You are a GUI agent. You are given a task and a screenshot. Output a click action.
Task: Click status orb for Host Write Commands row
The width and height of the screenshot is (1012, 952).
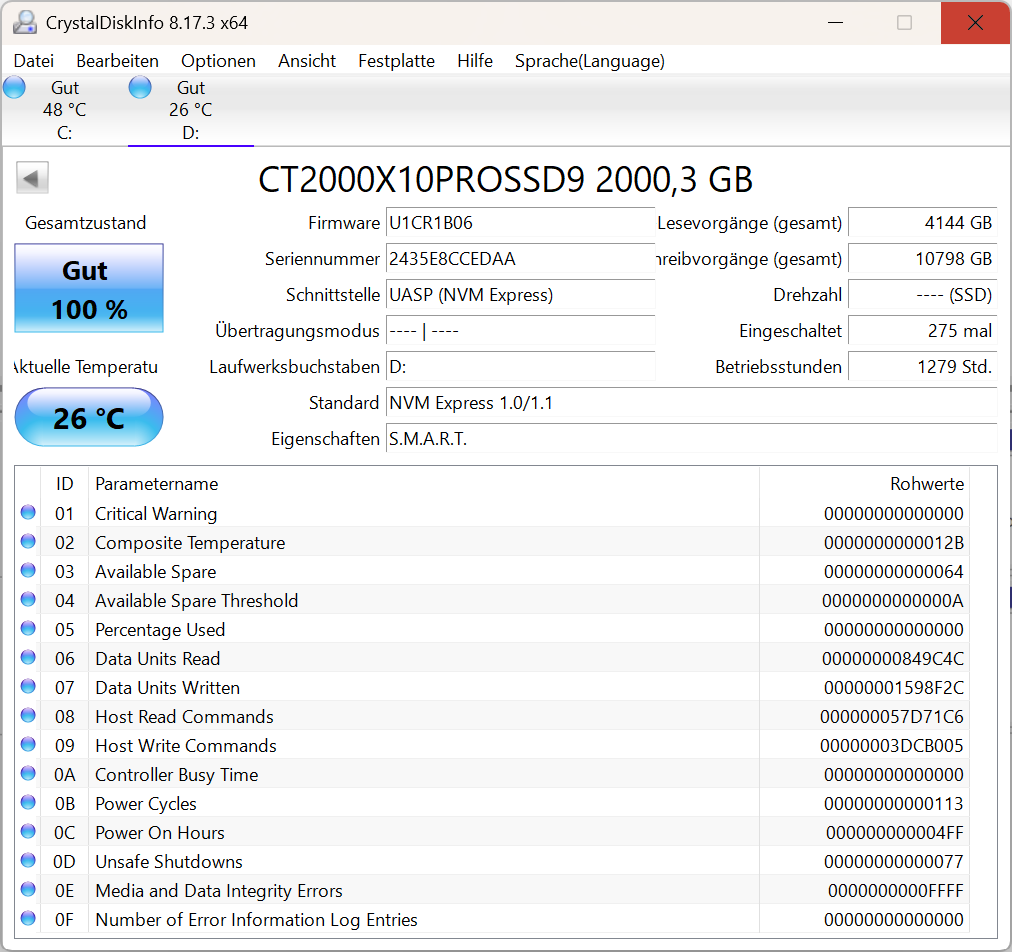coord(28,745)
